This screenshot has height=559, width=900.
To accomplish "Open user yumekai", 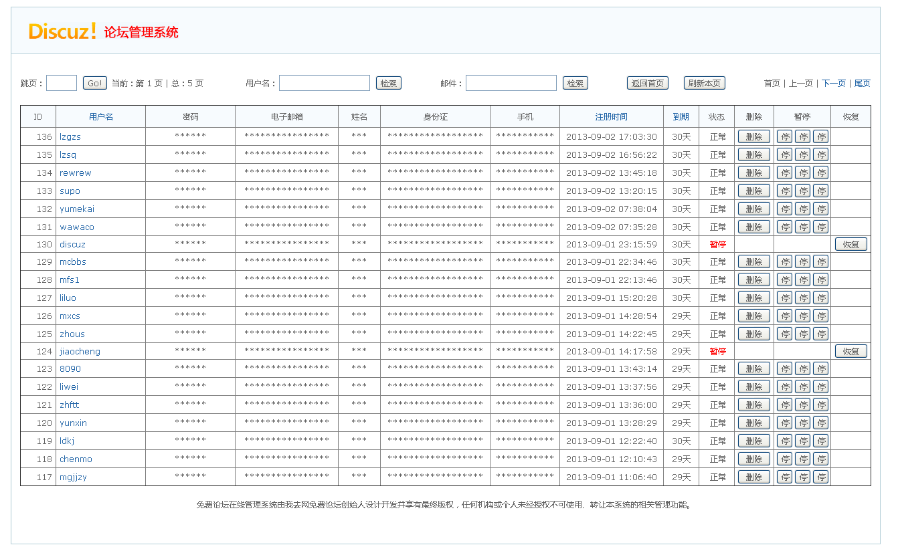I will pyautogui.click(x=77, y=209).
